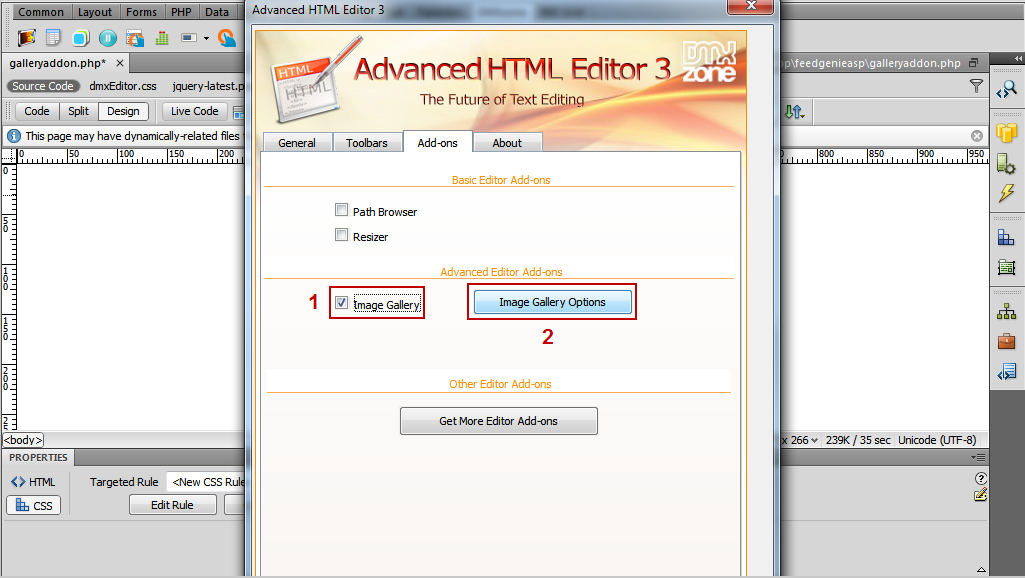Screen dimensions: 1025x578
Task: Switch to the General tab in dialog
Action: click(x=297, y=143)
